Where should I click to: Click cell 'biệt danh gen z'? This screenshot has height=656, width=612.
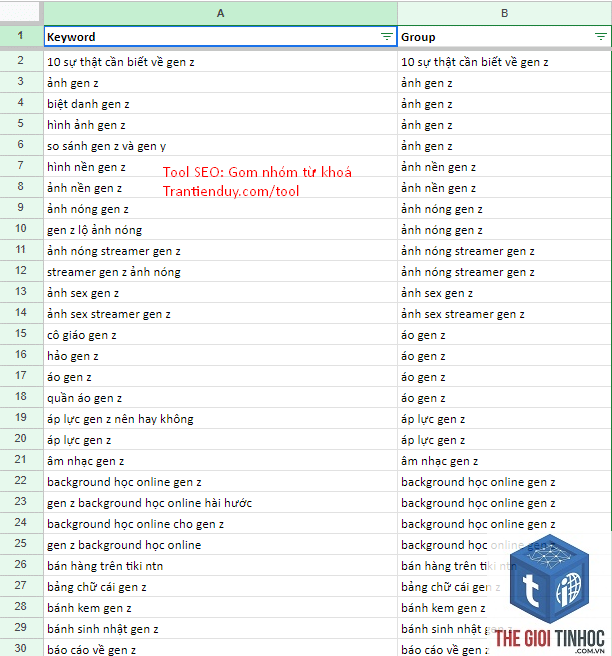point(220,103)
